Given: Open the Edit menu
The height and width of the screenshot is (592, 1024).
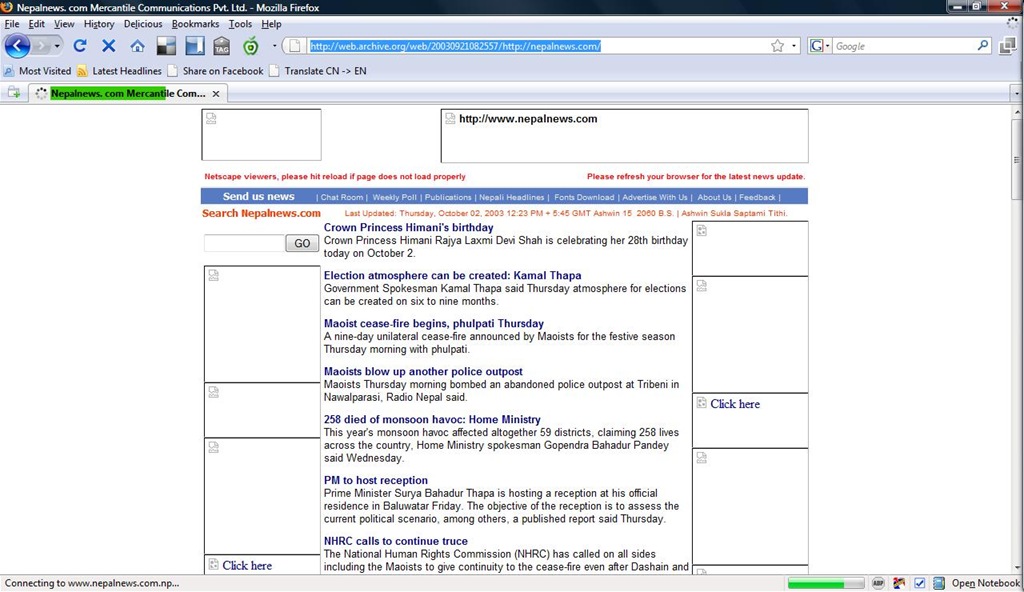Looking at the screenshot, I should [x=37, y=24].
